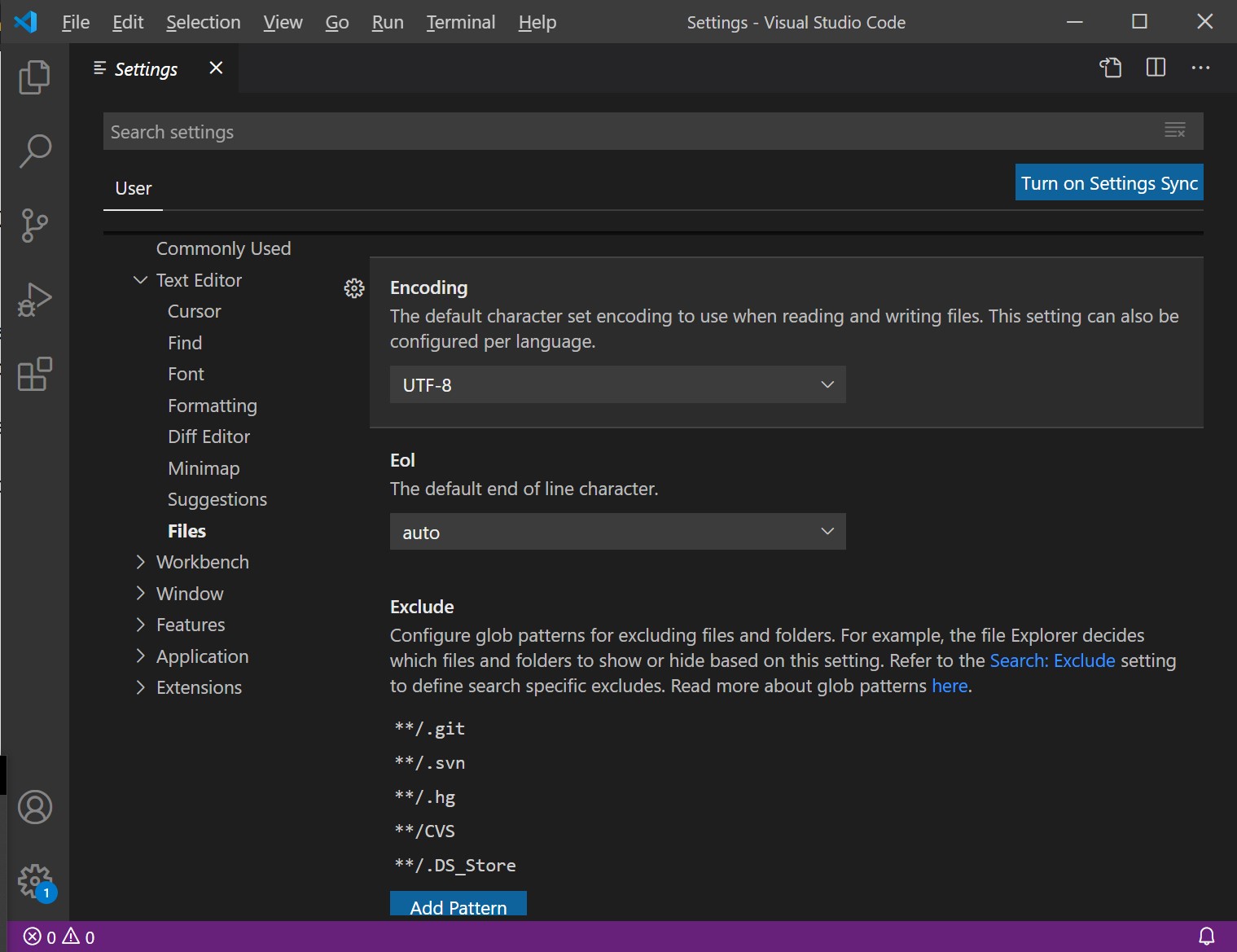The width and height of the screenshot is (1237, 952).
Task: Click the Split Editor icon
Action: [x=1155, y=68]
